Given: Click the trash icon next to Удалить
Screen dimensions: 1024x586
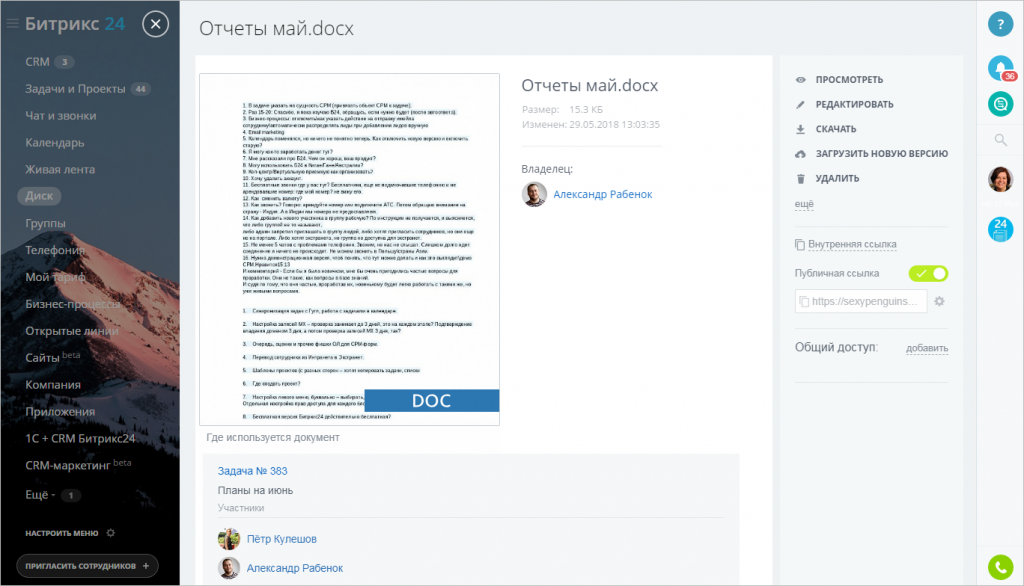Looking at the screenshot, I should coord(801,179).
